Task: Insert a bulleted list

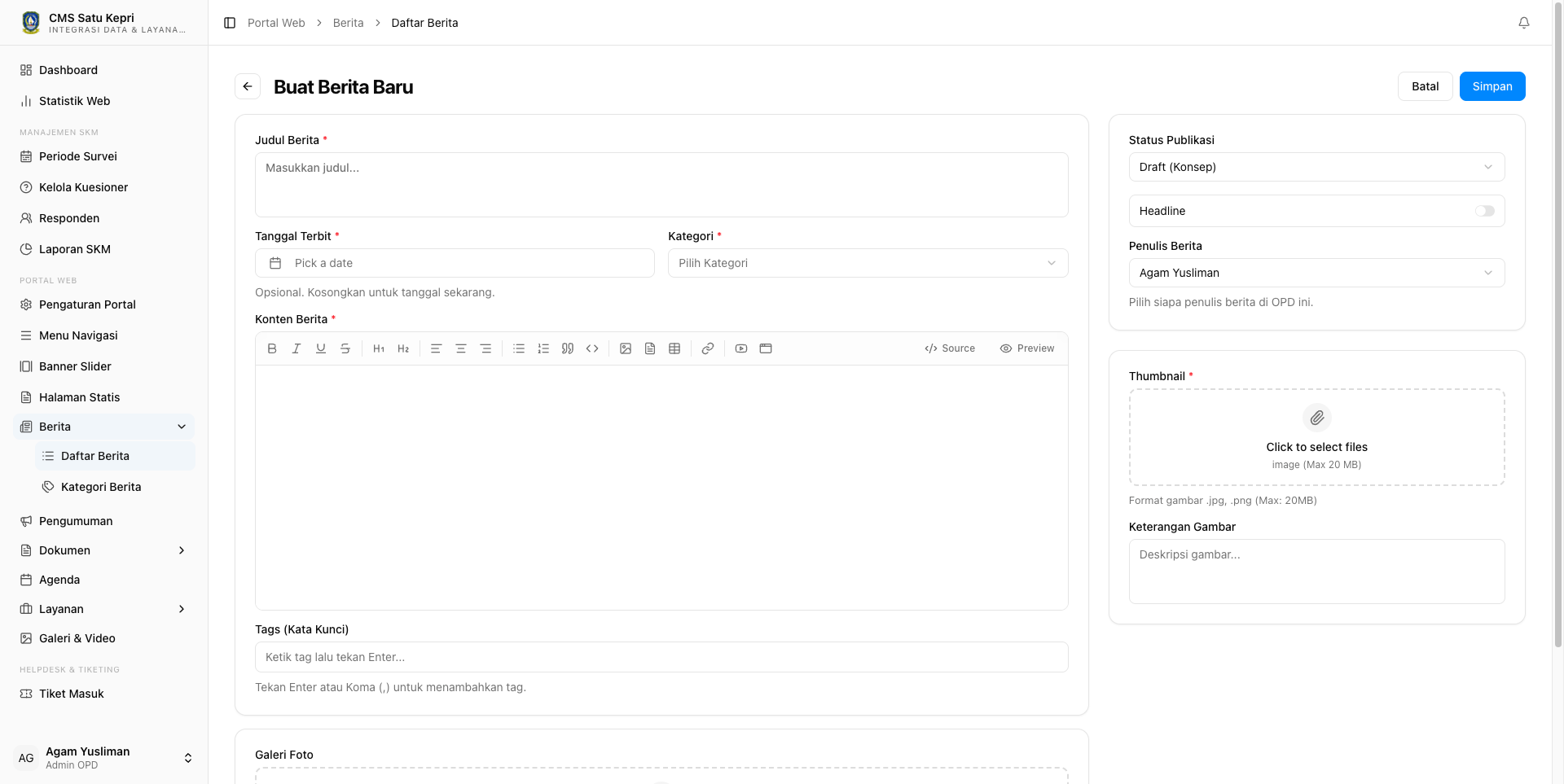Action: pos(519,348)
